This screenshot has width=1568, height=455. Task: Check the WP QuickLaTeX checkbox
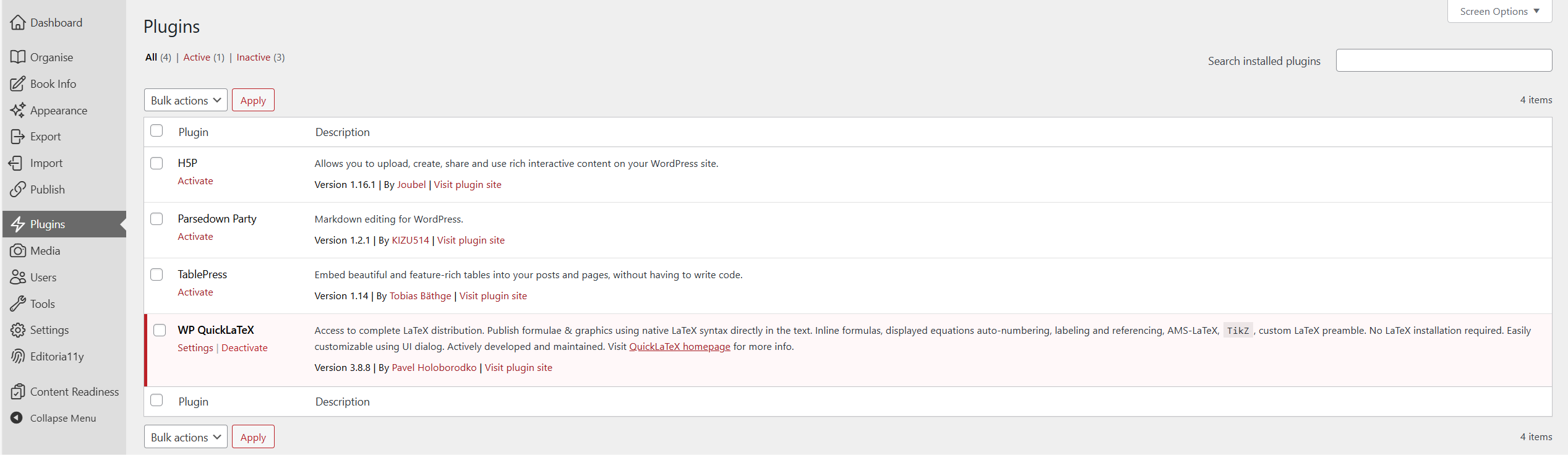(160, 330)
